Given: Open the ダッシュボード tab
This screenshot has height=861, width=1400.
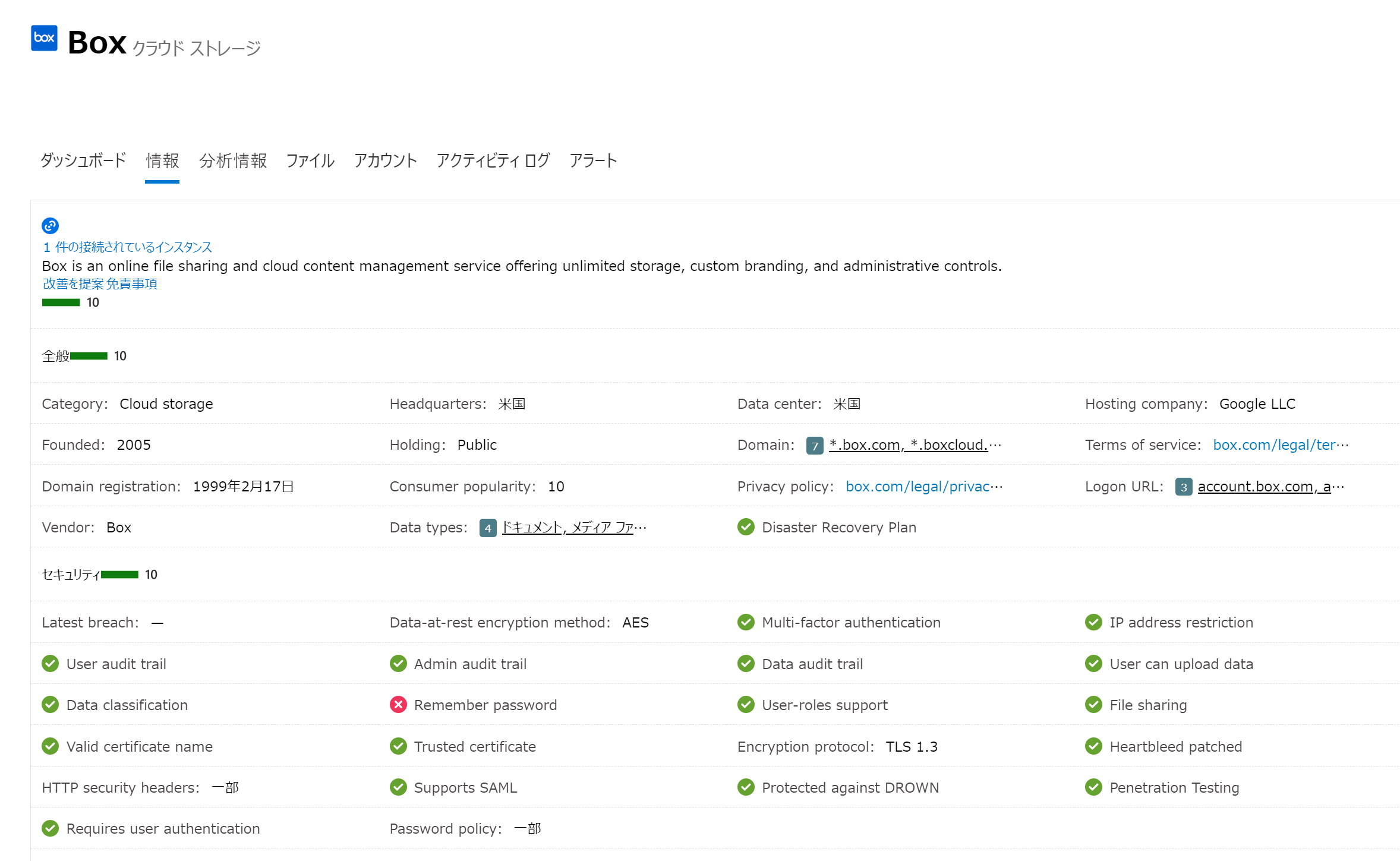Looking at the screenshot, I should (83, 160).
